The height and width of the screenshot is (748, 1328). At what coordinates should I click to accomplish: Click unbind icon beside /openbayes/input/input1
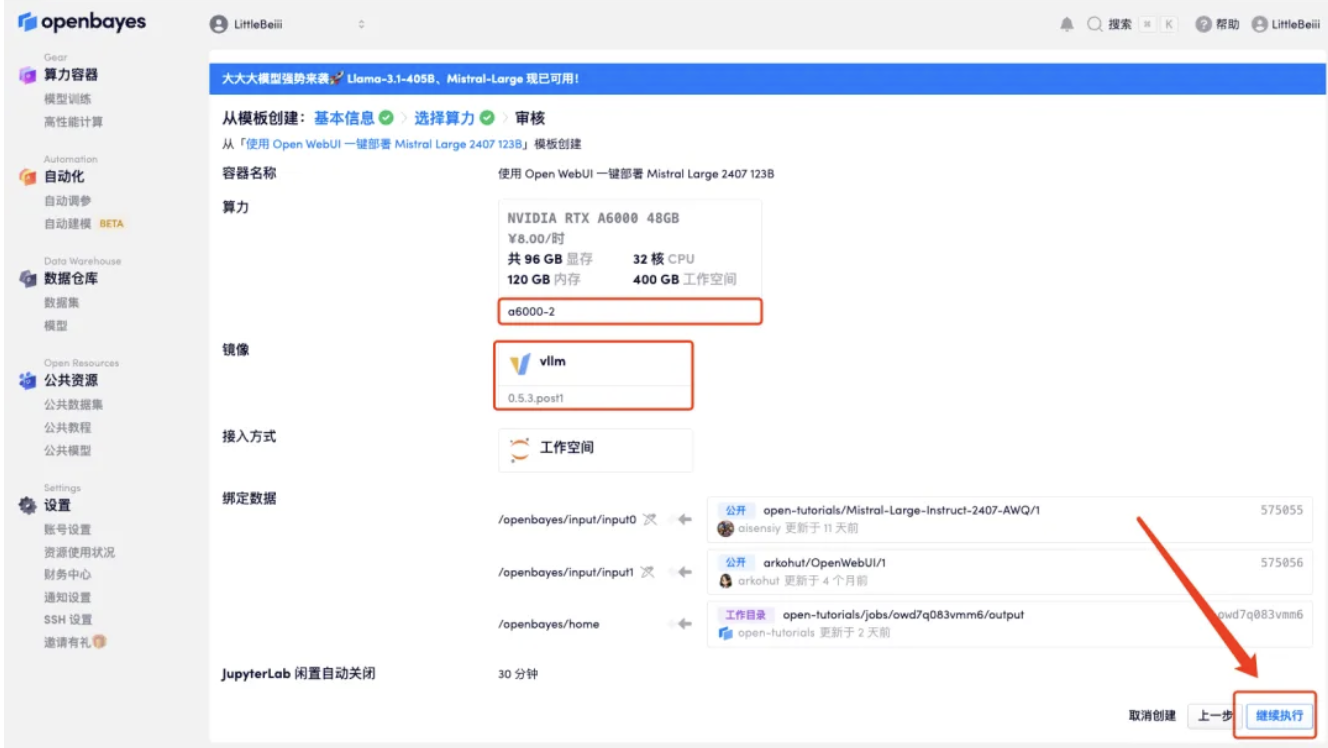pyautogui.click(x=647, y=572)
